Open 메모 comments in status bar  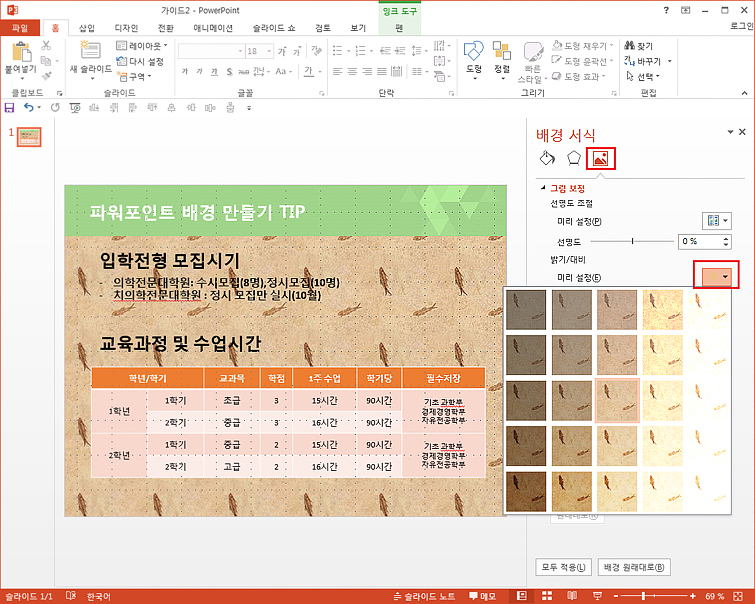coord(482,596)
